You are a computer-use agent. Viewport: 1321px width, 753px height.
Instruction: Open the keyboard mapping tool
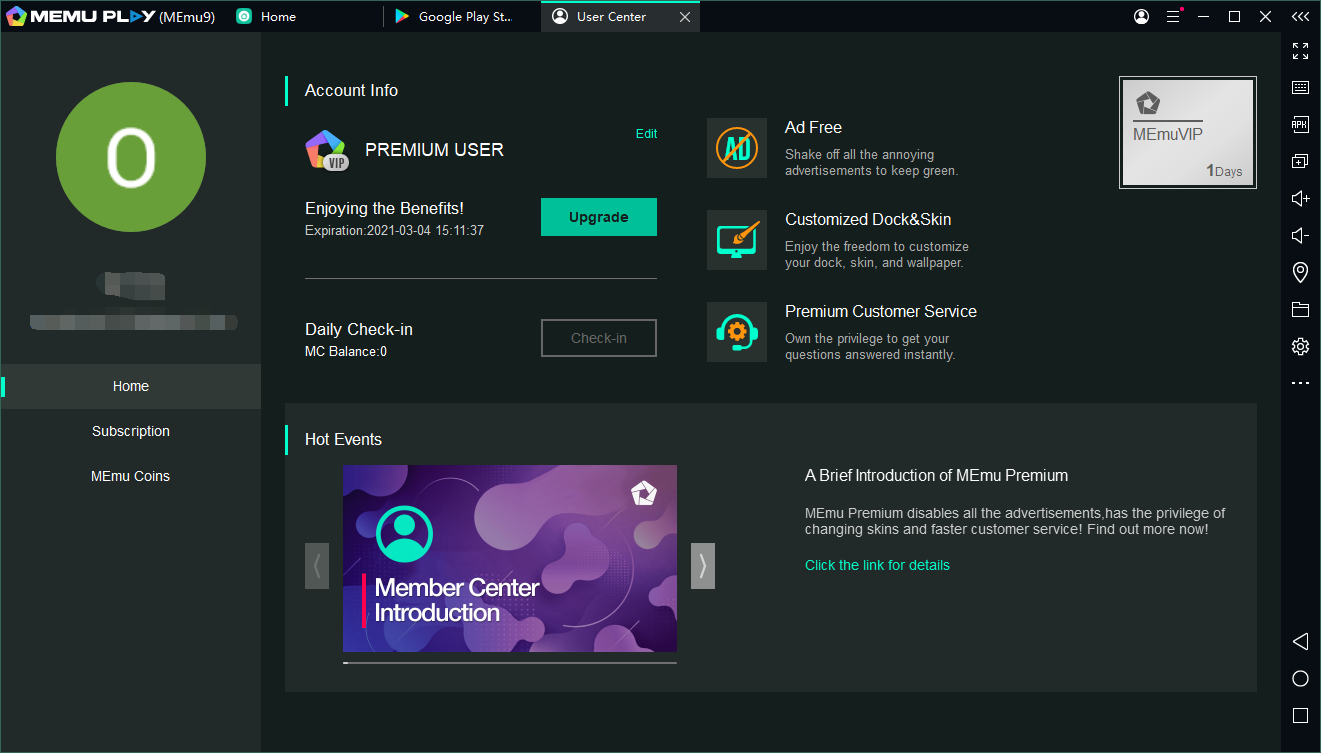tap(1300, 88)
